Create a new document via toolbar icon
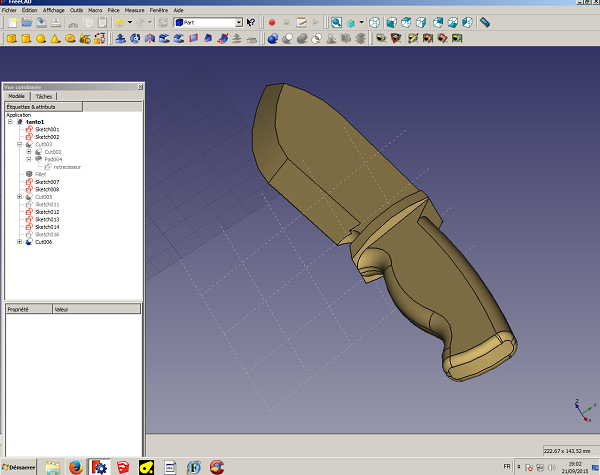Screen dimensions: 600x475 click(12, 23)
